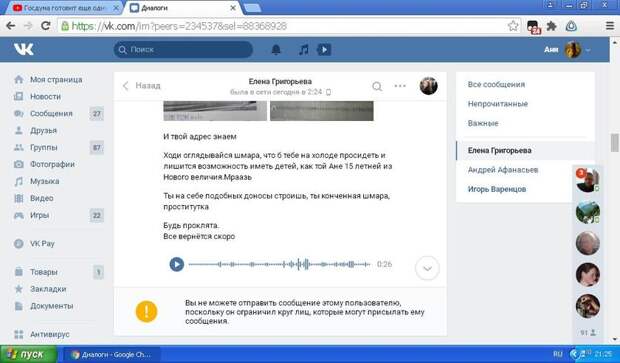Image resolution: width=620 pixels, height=363 pixels.
Task: Expand the profile dropdown next to avatar
Action: coord(588,50)
